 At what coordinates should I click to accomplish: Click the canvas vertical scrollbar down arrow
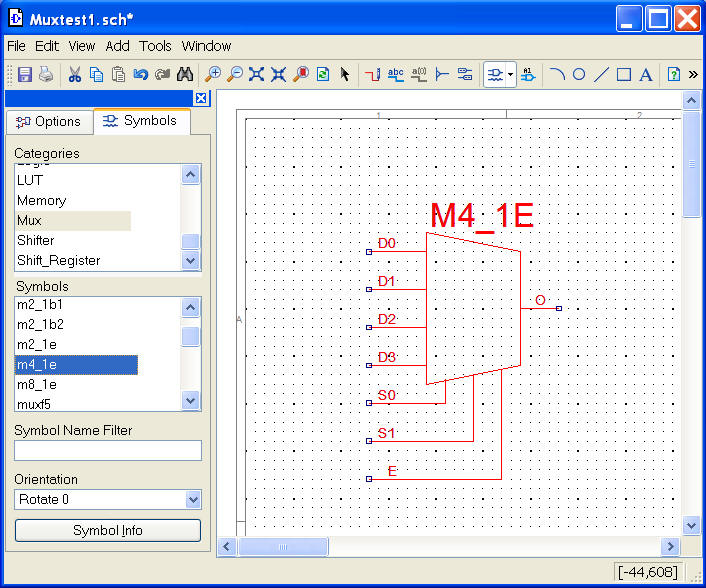tap(691, 525)
